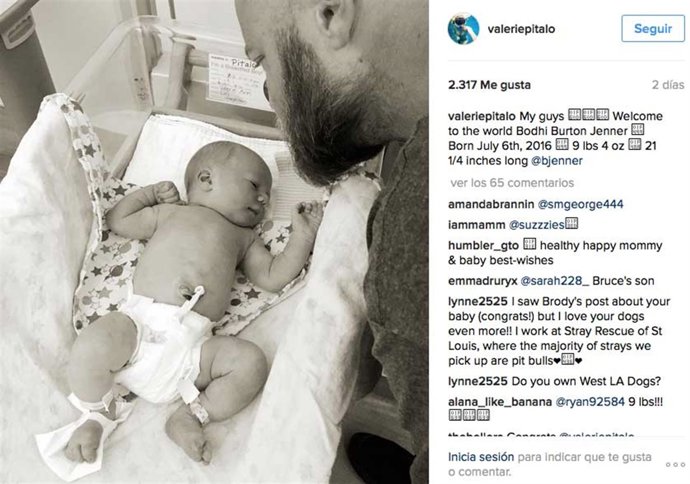Image resolution: width=690 pixels, height=484 pixels.
Task: Visit emmadruryx commenter profile
Action: (x=482, y=281)
